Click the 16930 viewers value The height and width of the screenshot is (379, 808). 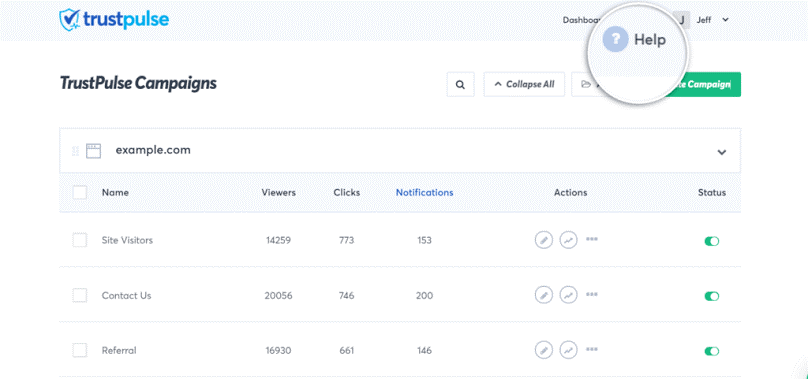278,351
